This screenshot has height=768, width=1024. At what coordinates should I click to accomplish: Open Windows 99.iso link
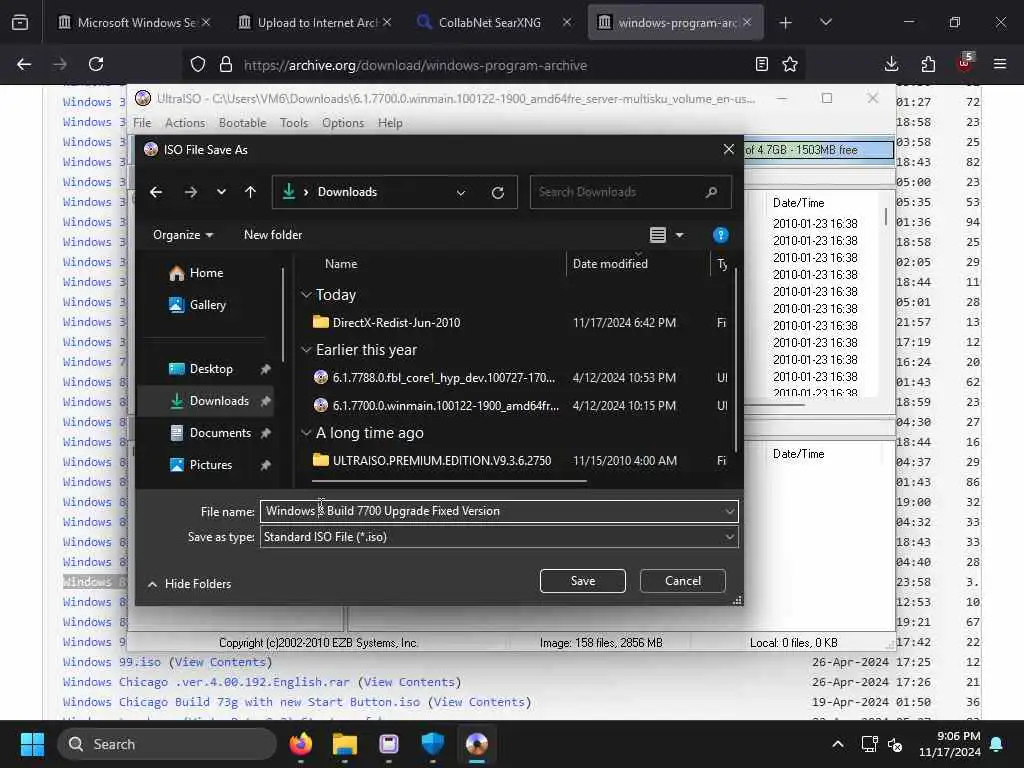coord(112,662)
